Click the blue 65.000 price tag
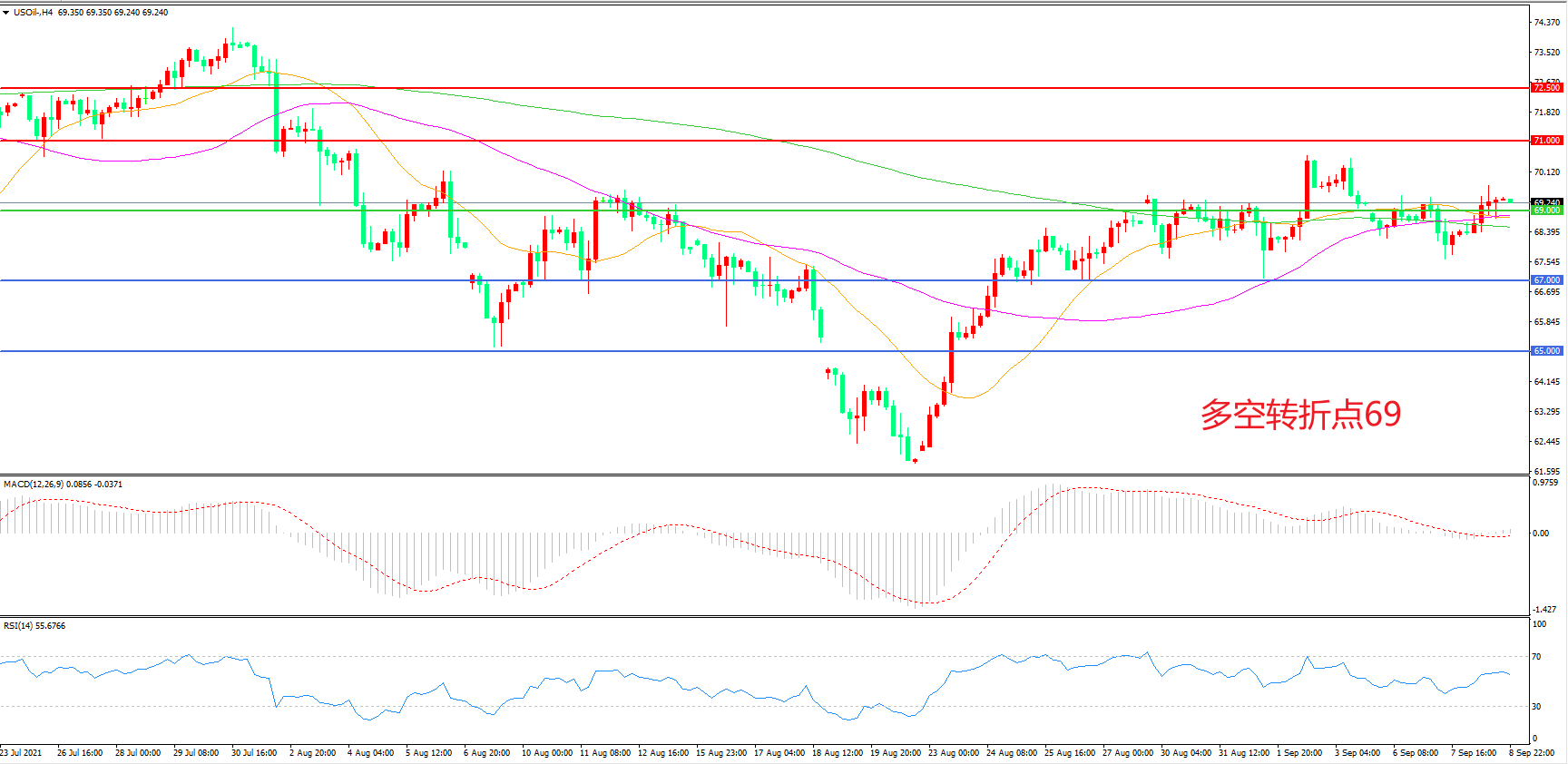Image resolution: width=1568 pixels, height=764 pixels. [1546, 351]
